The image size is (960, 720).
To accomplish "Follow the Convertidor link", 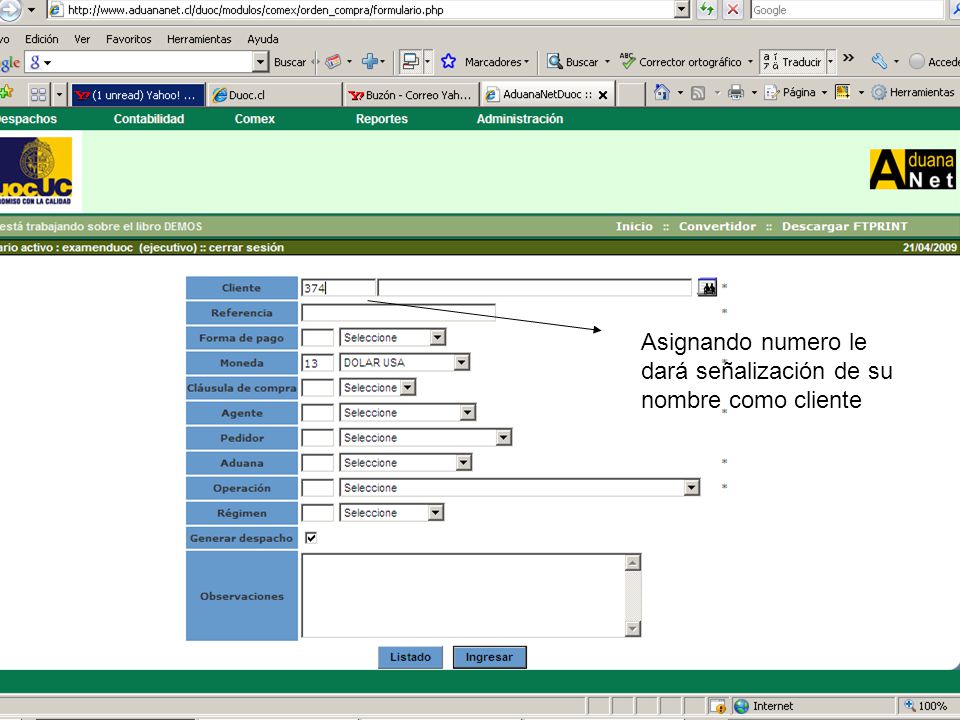I will point(718,227).
